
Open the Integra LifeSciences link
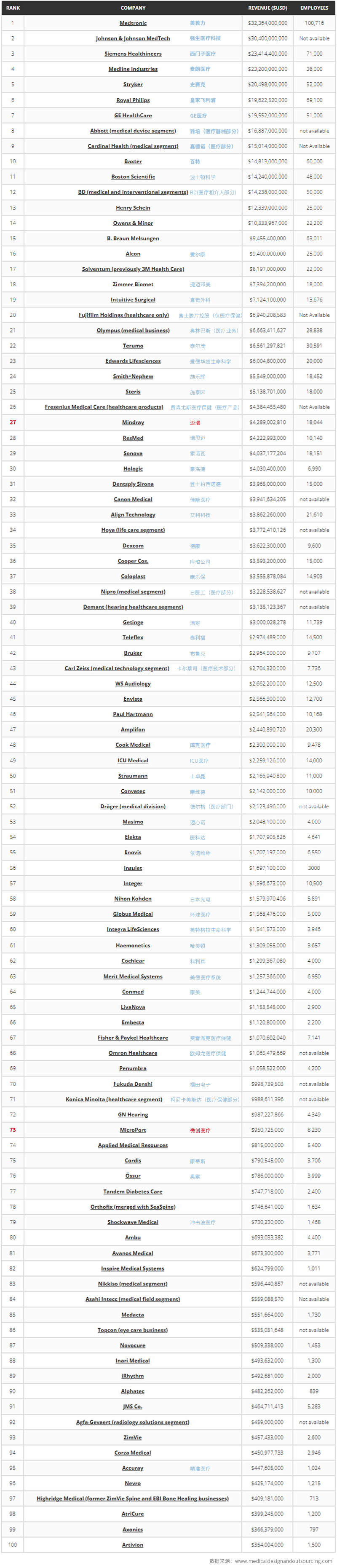[133, 930]
